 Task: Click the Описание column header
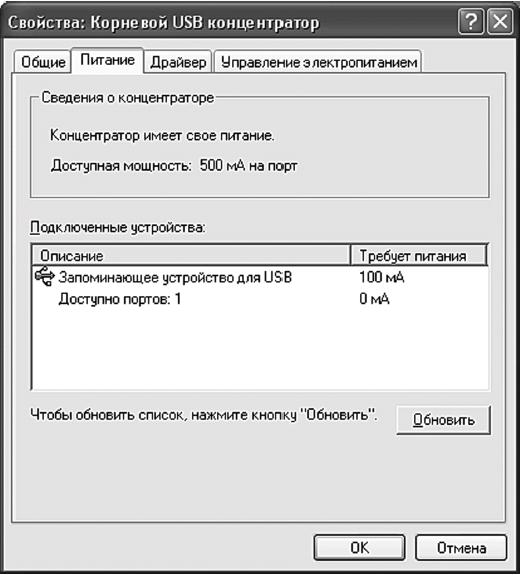click(191, 255)
